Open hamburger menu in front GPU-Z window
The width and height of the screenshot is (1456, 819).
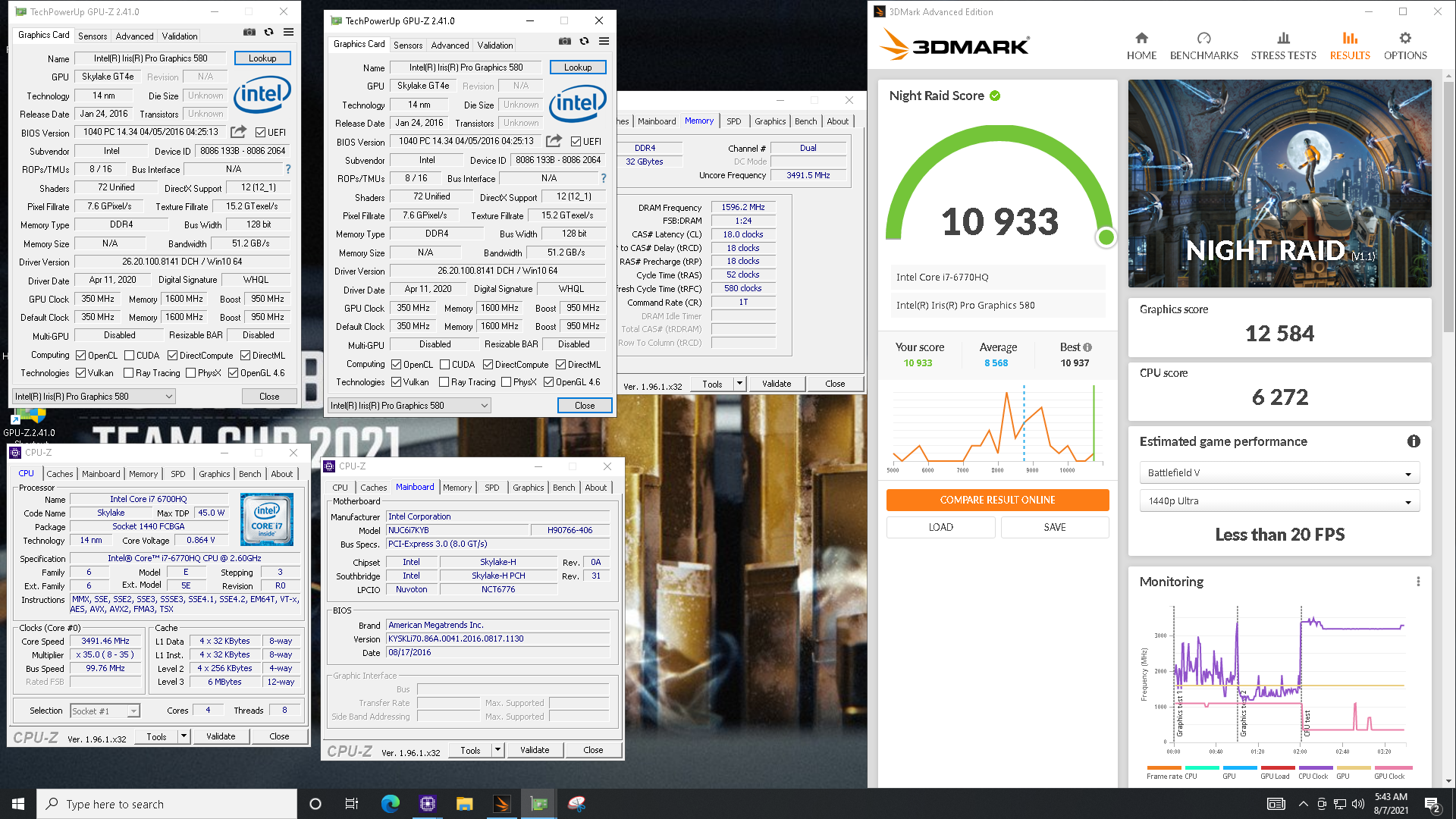click(x=604, y=41)
